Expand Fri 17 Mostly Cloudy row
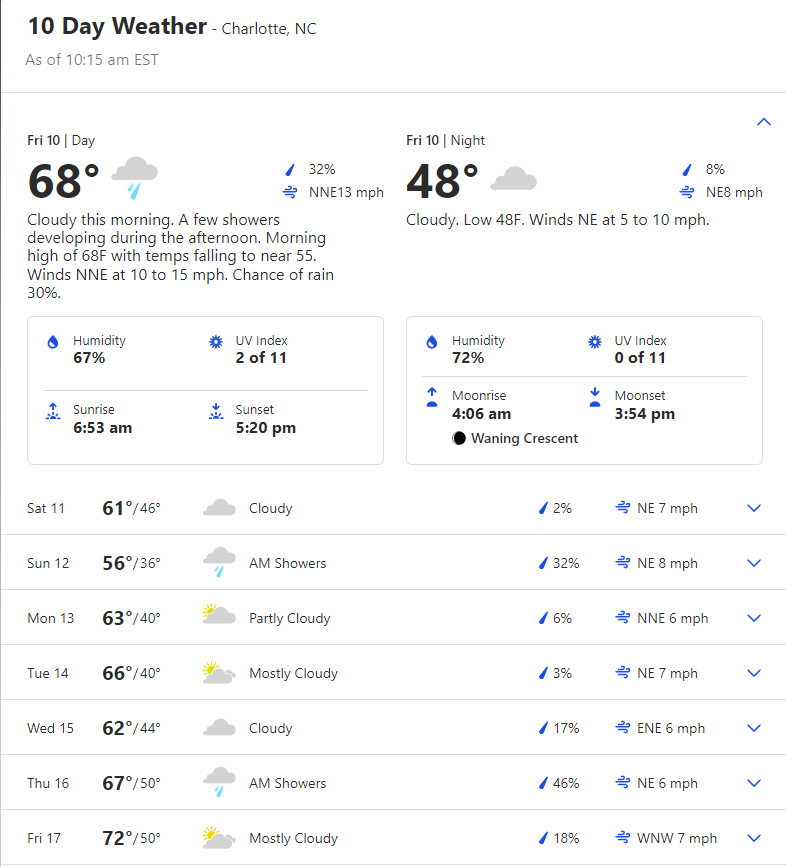786x867 pixels. pos(754,838)
